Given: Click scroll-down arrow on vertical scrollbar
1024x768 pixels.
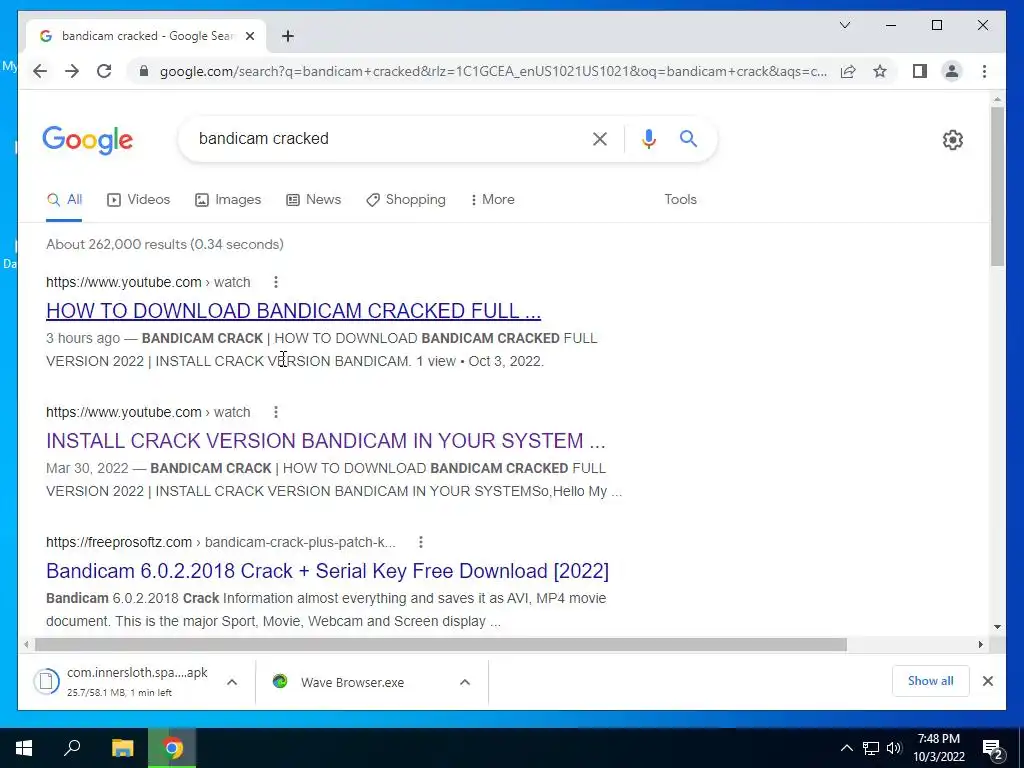Looking at the screenshot, I should point(997,627).
